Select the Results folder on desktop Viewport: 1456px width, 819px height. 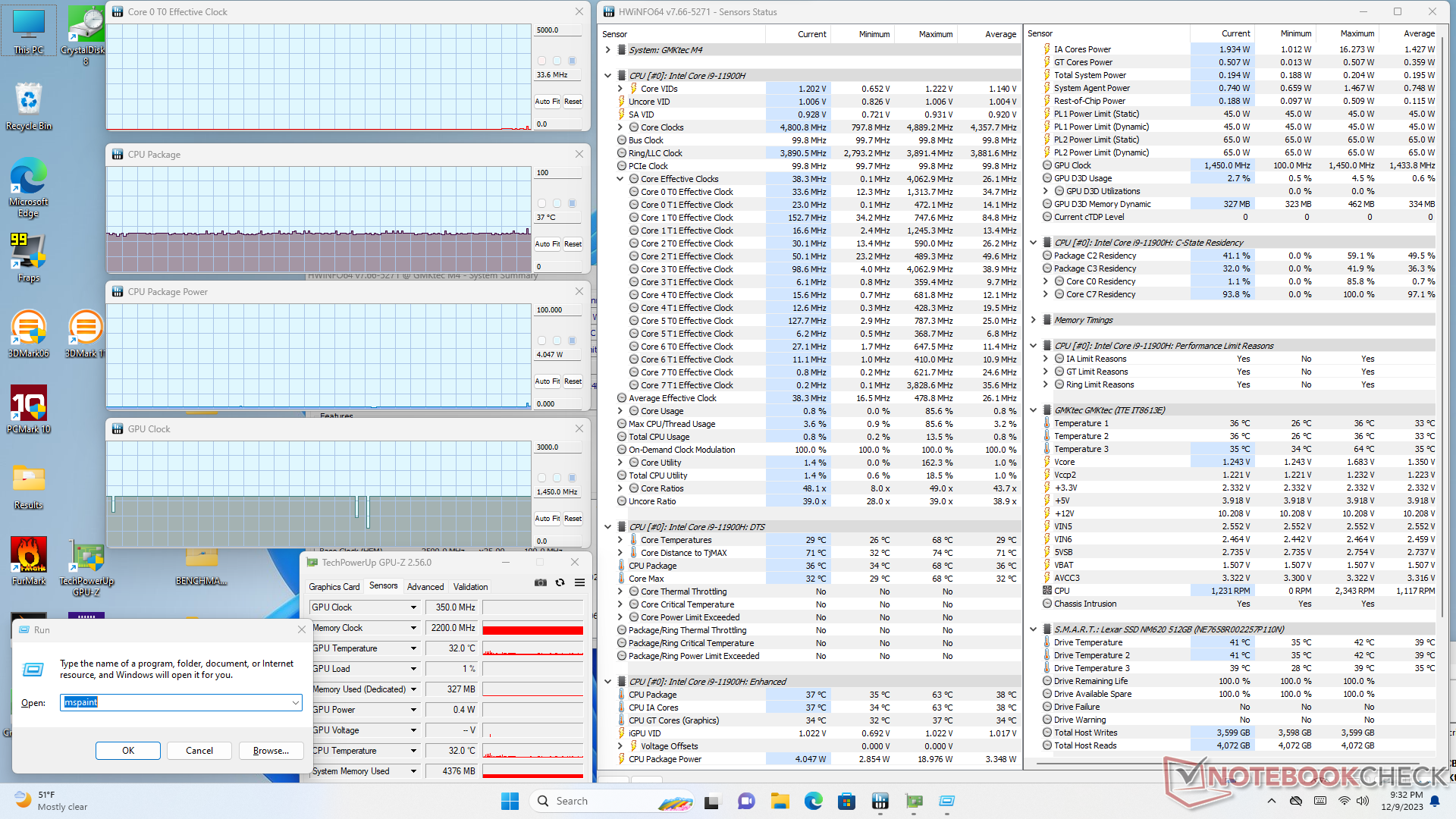(29, 485)
